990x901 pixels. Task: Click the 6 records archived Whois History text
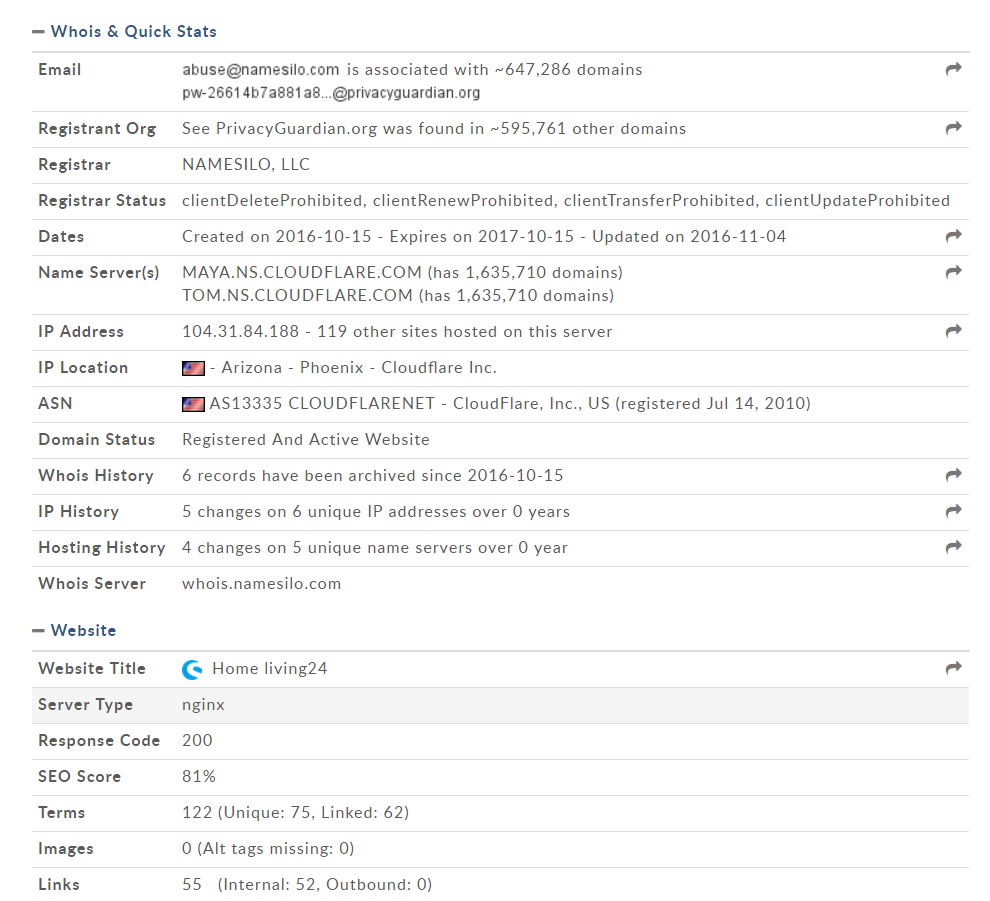pos(373,475)
